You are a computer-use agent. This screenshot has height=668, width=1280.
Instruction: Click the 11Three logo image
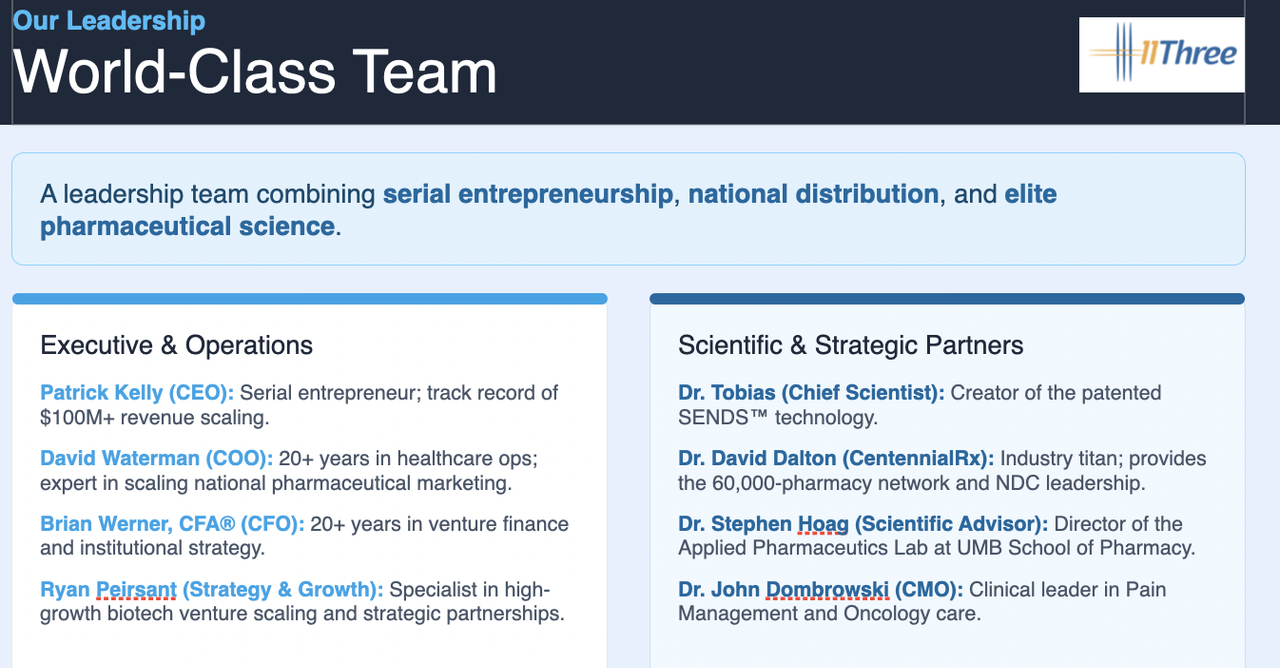(x=1162, y=55)
